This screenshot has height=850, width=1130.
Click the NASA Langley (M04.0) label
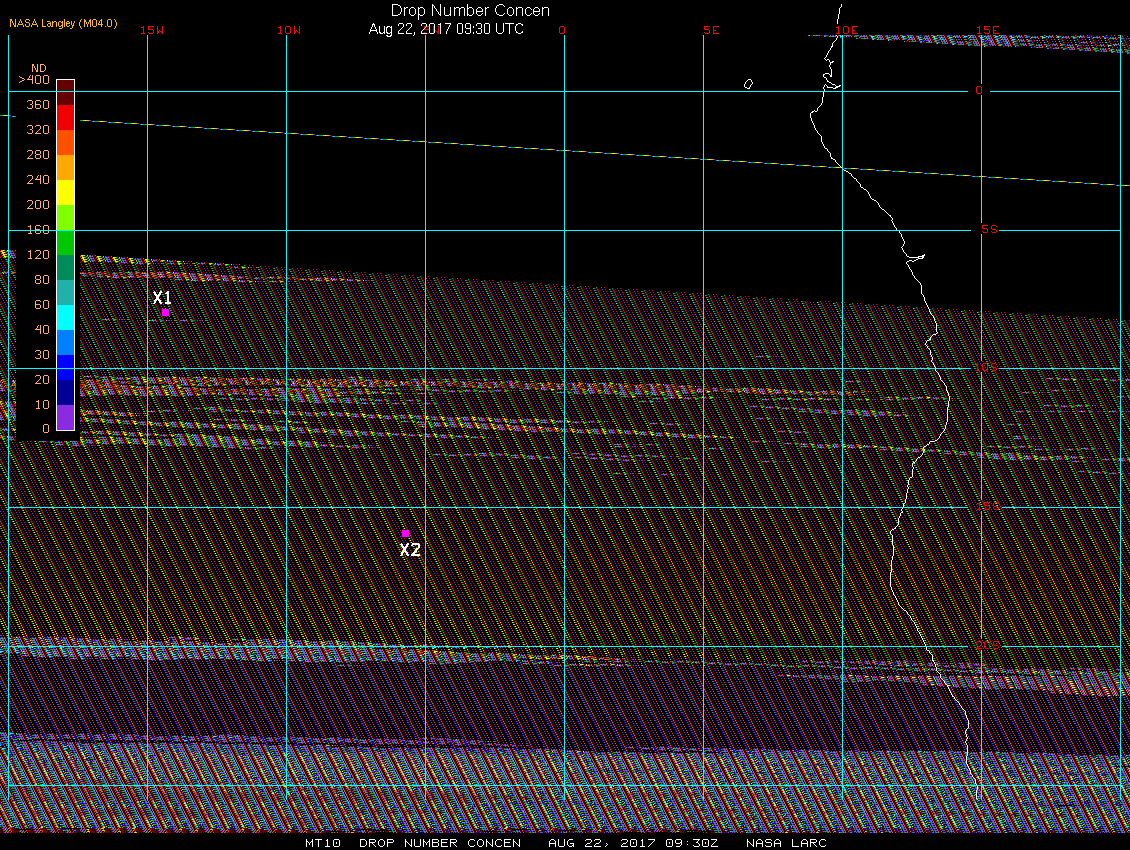click(63, 22)
